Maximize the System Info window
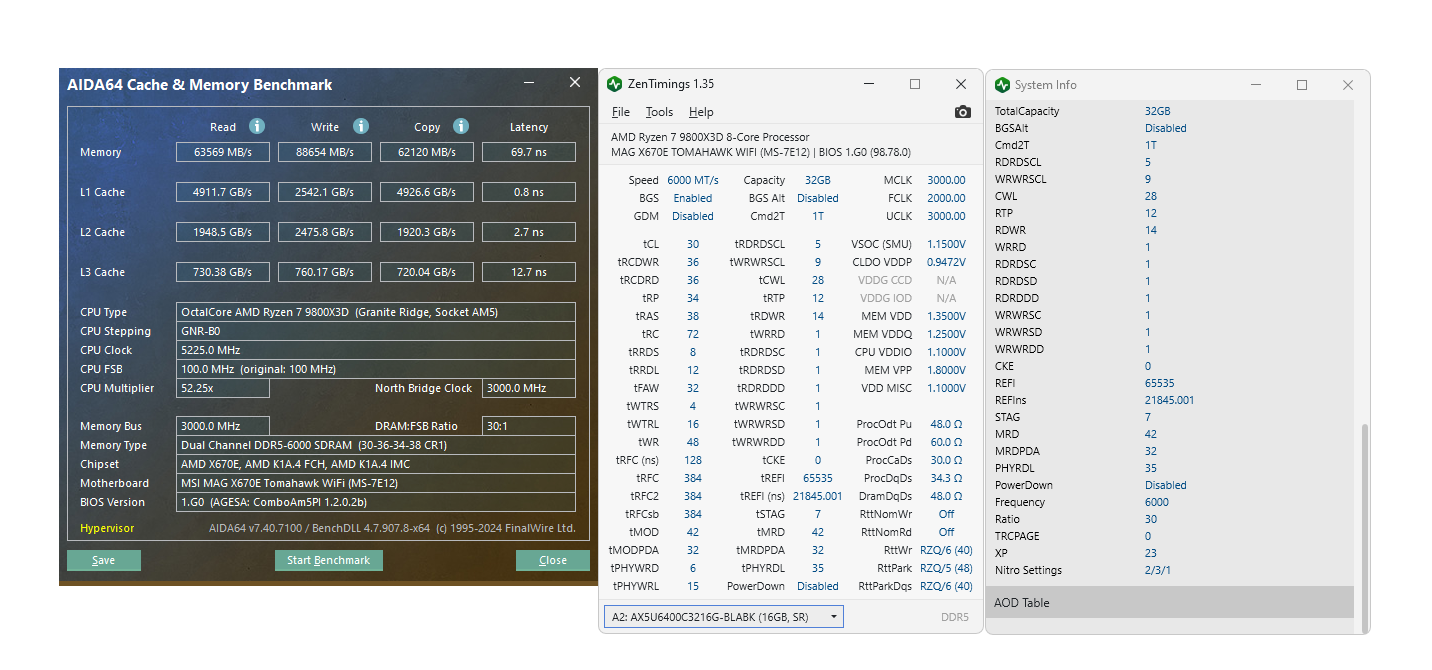 [x=1302, y=85]
